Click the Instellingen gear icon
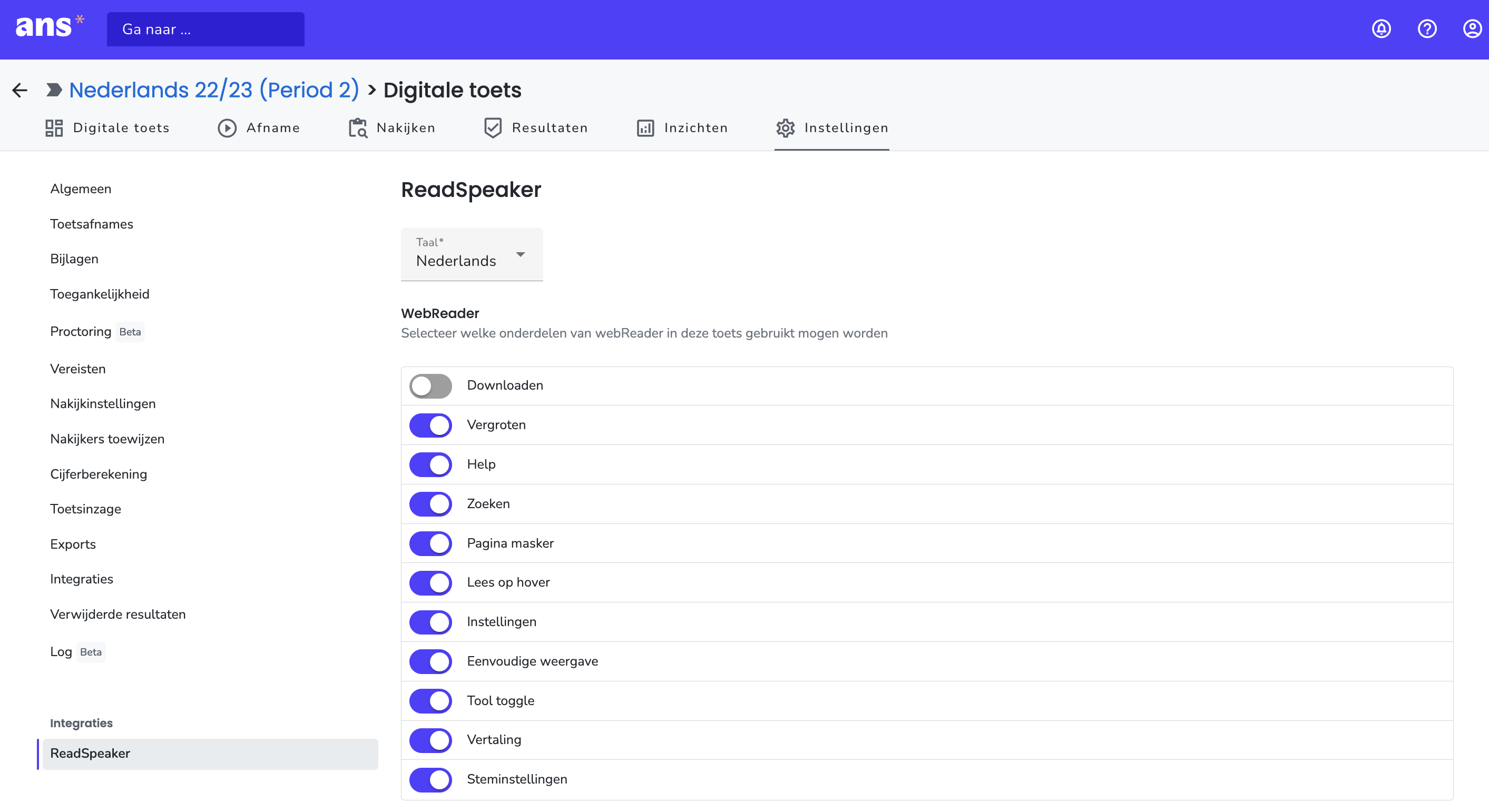Image resolution: width=1489 pixels, height=812 pixels. coord(785,127)
